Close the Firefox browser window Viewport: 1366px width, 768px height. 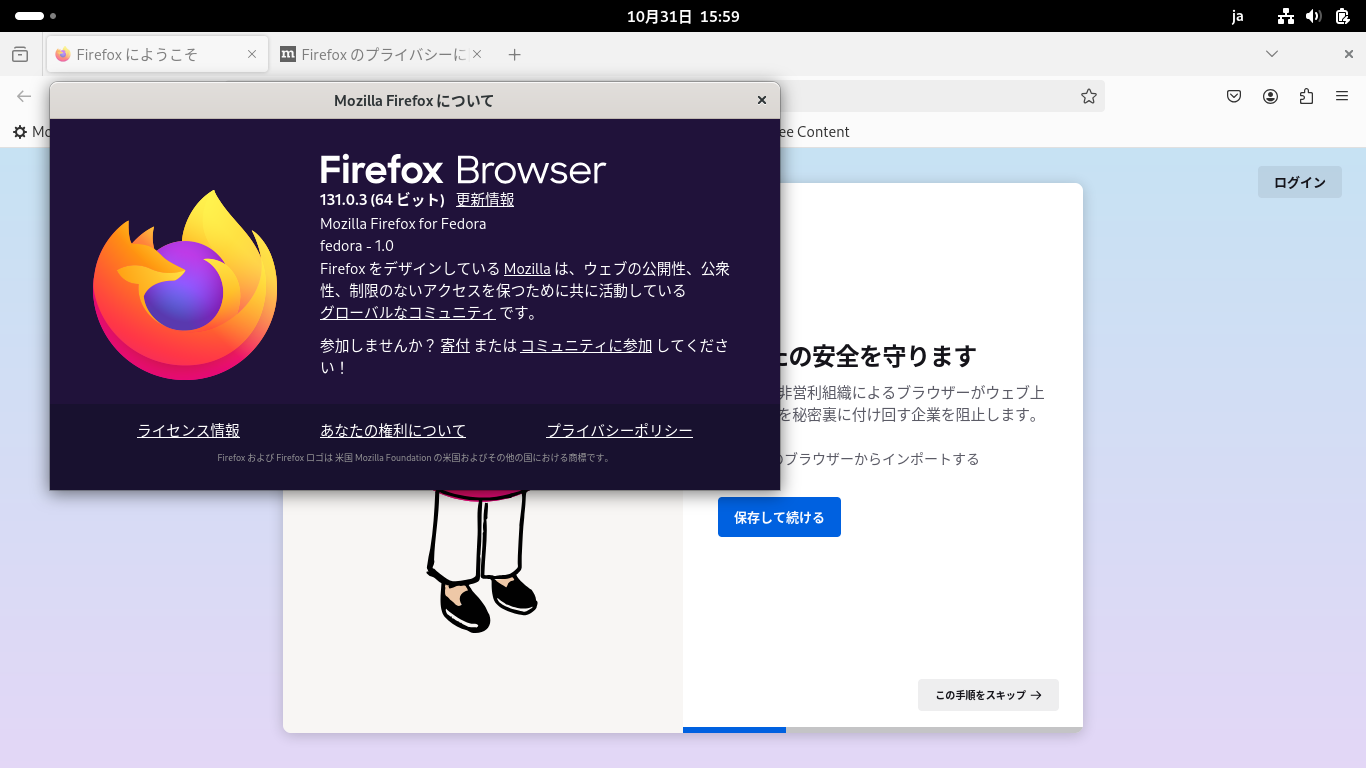tap(1349, 54)
